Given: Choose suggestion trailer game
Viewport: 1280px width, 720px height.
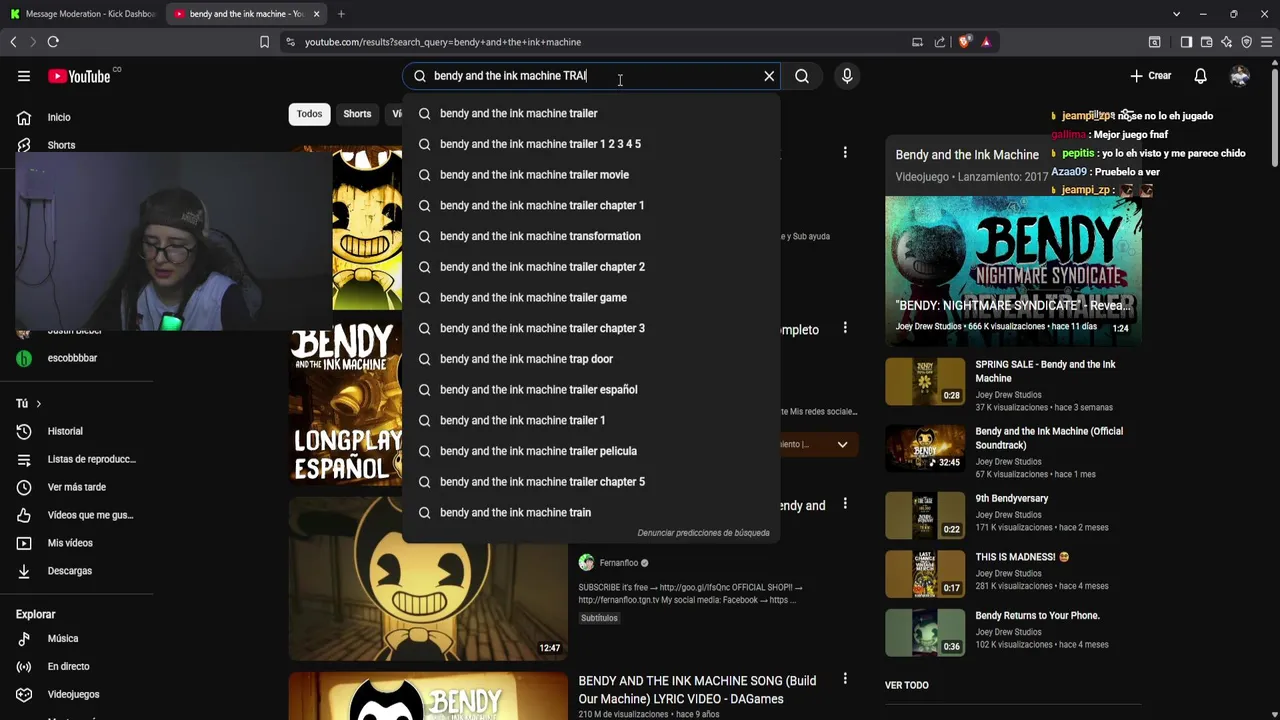Looking at the screenshot, I should [x=591, y=298].
